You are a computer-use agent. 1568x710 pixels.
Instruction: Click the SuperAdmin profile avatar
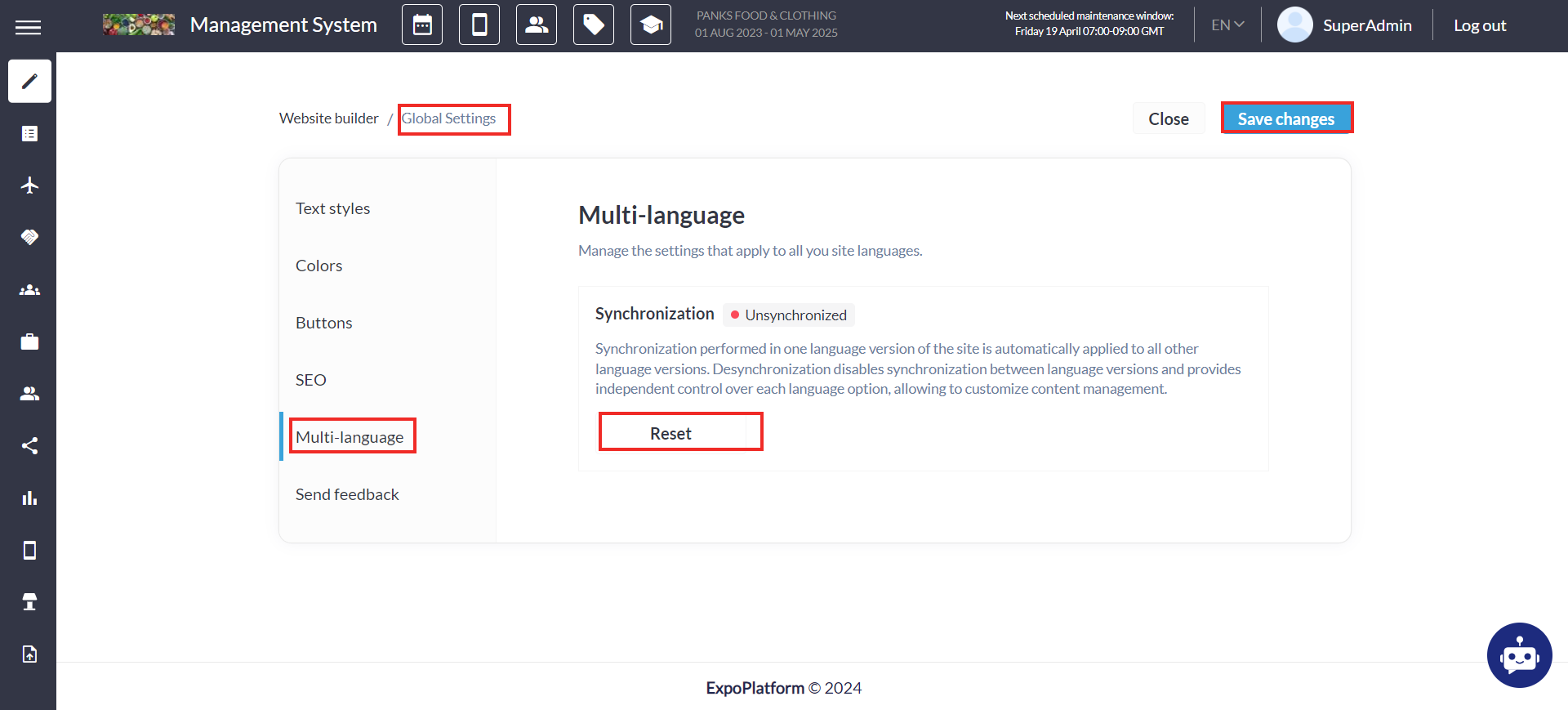[1294, 25]
